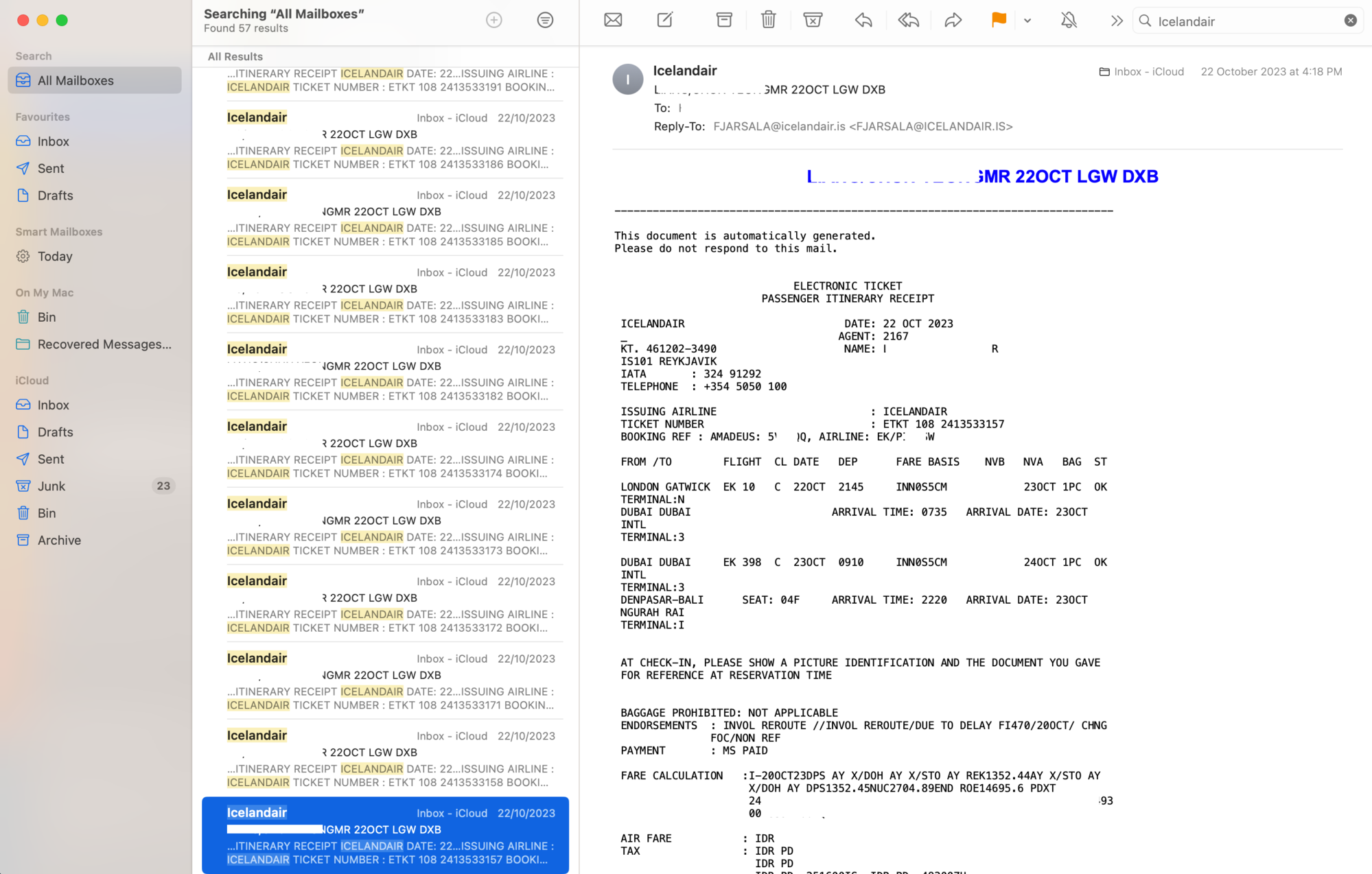The image size is (1372, 874).
Task: Delete the selected email with trash icon
Action: pos(768,20)
